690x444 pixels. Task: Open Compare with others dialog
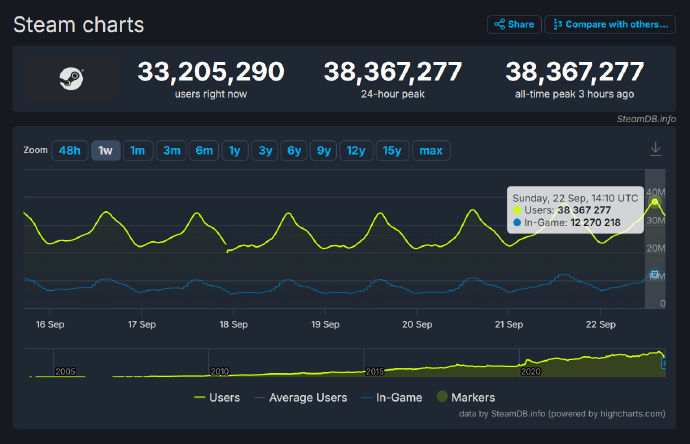click(x=610, y=24)
